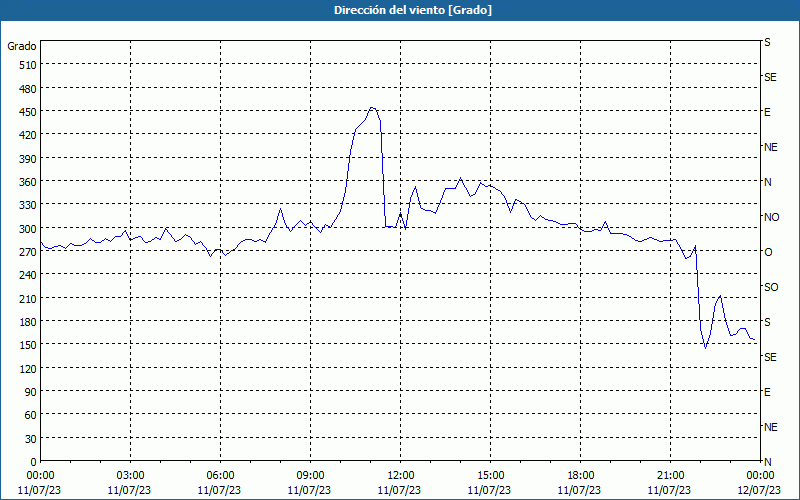Choose the 18:00 time axis label
The image size is (800, 500).
[x=581, y=476]
